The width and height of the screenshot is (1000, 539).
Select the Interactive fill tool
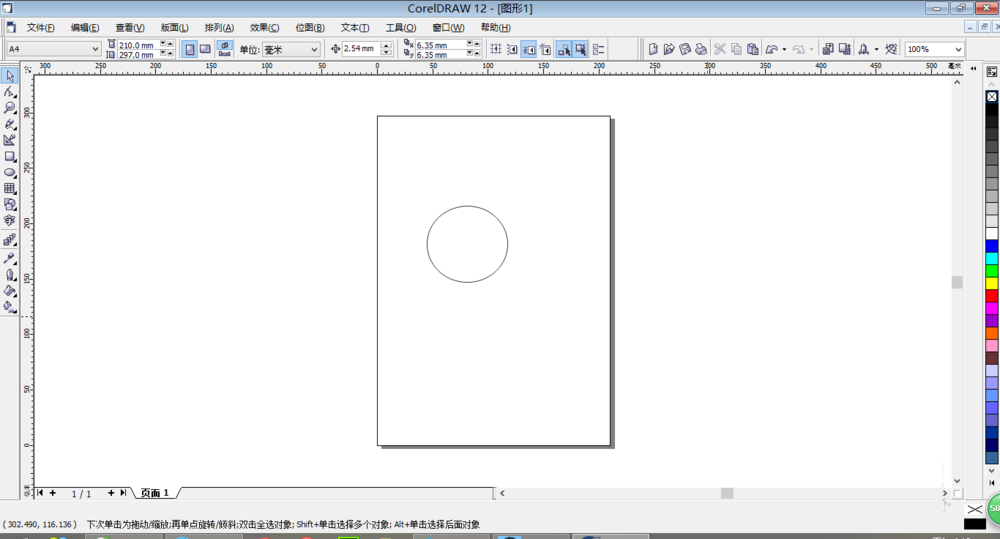[10, 307]
